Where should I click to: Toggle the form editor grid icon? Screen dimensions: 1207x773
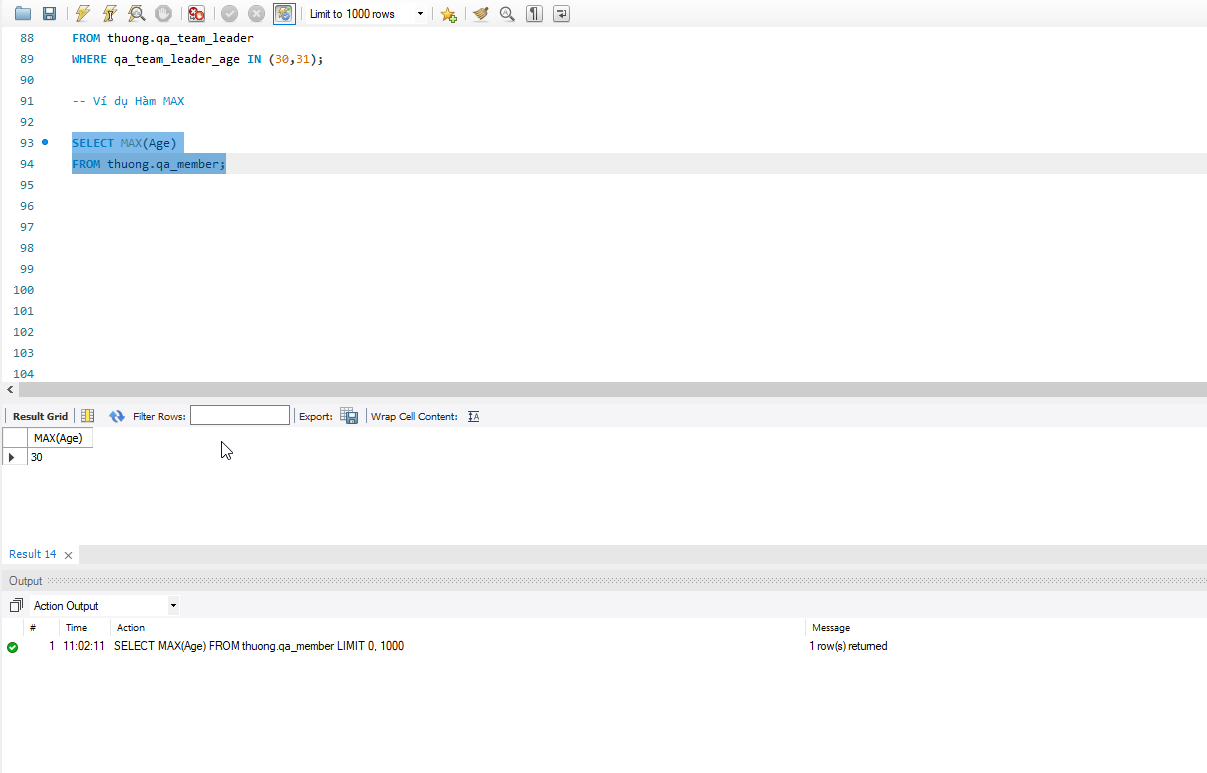click(88, 416)
